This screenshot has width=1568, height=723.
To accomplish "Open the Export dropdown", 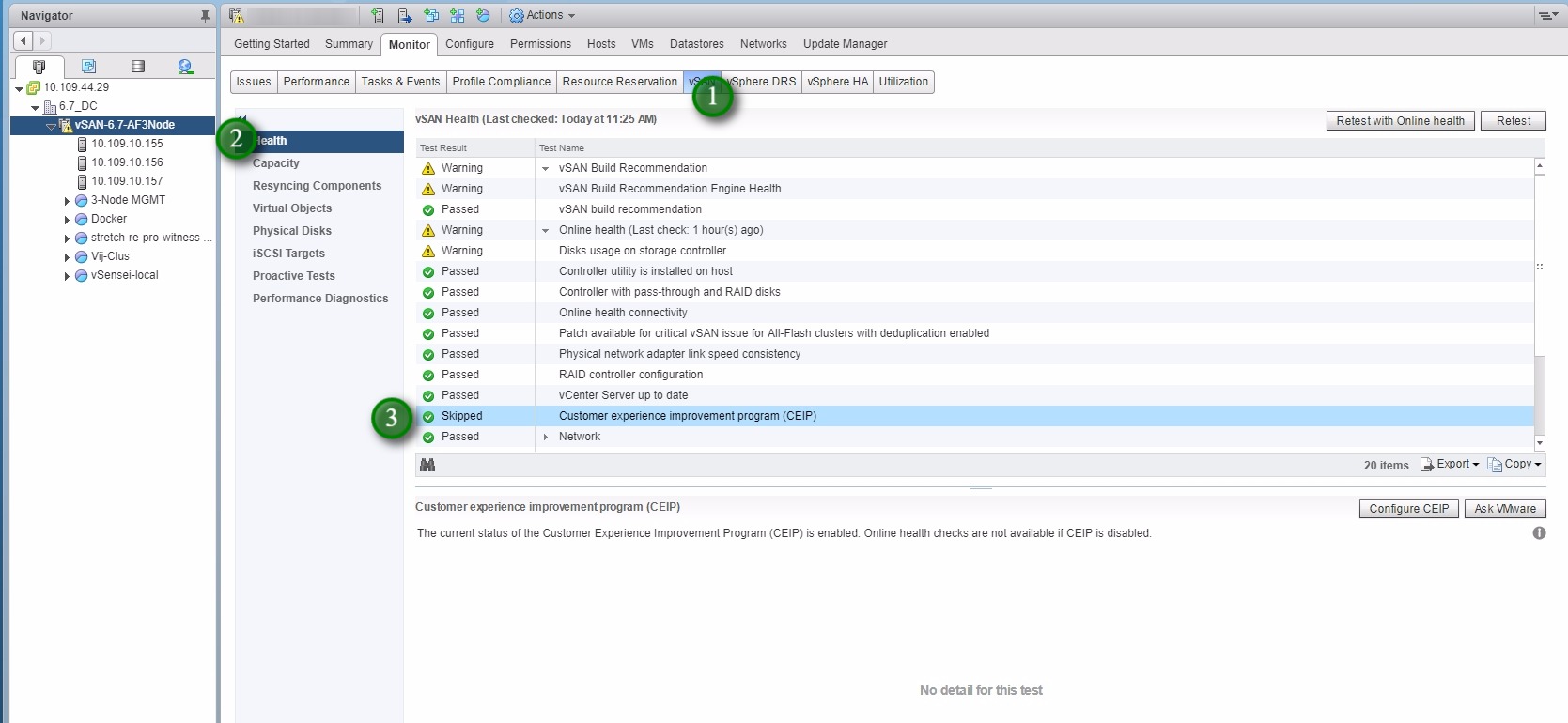I will [x=1450, y=464].
